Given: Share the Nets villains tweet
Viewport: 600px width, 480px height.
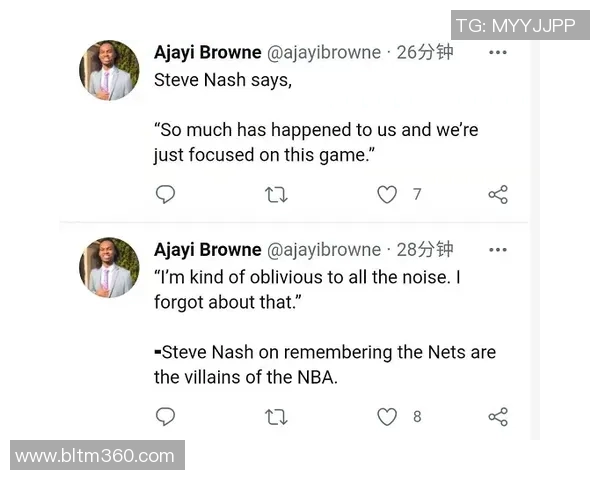Looking at the screenshot, I should tap(498, 416).
